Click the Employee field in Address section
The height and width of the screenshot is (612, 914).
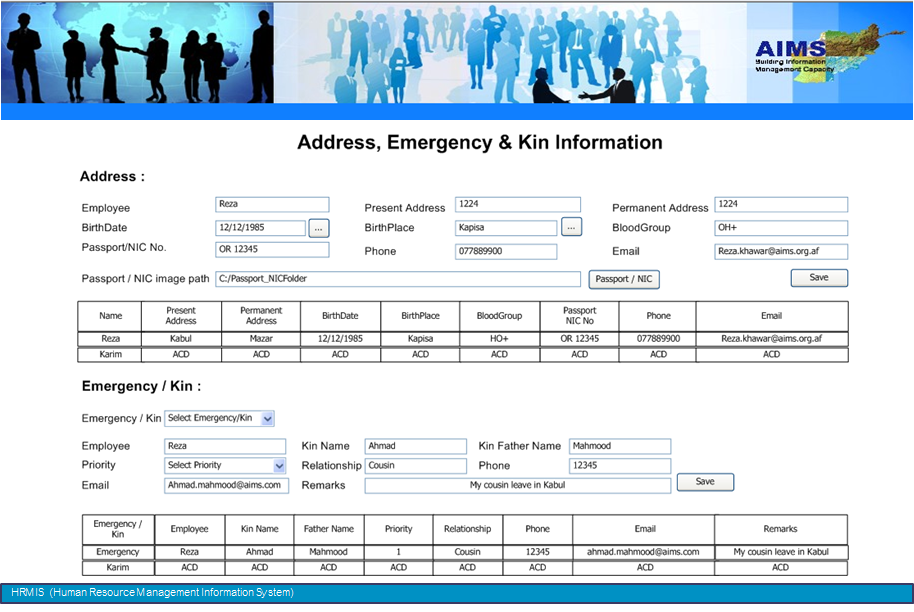point(272,205)
